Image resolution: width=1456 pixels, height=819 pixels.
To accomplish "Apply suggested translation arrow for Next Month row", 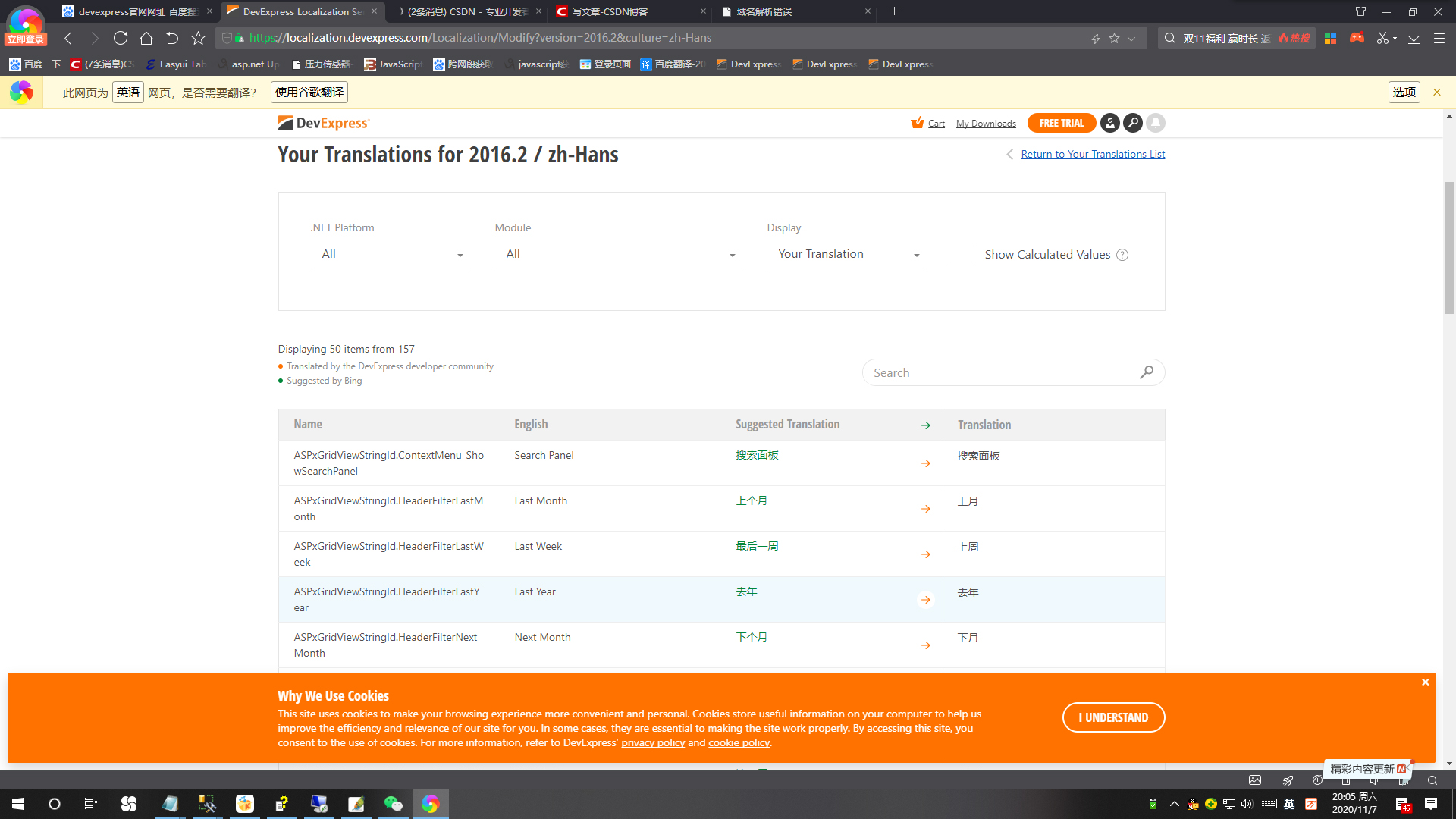I will point(926,645).
